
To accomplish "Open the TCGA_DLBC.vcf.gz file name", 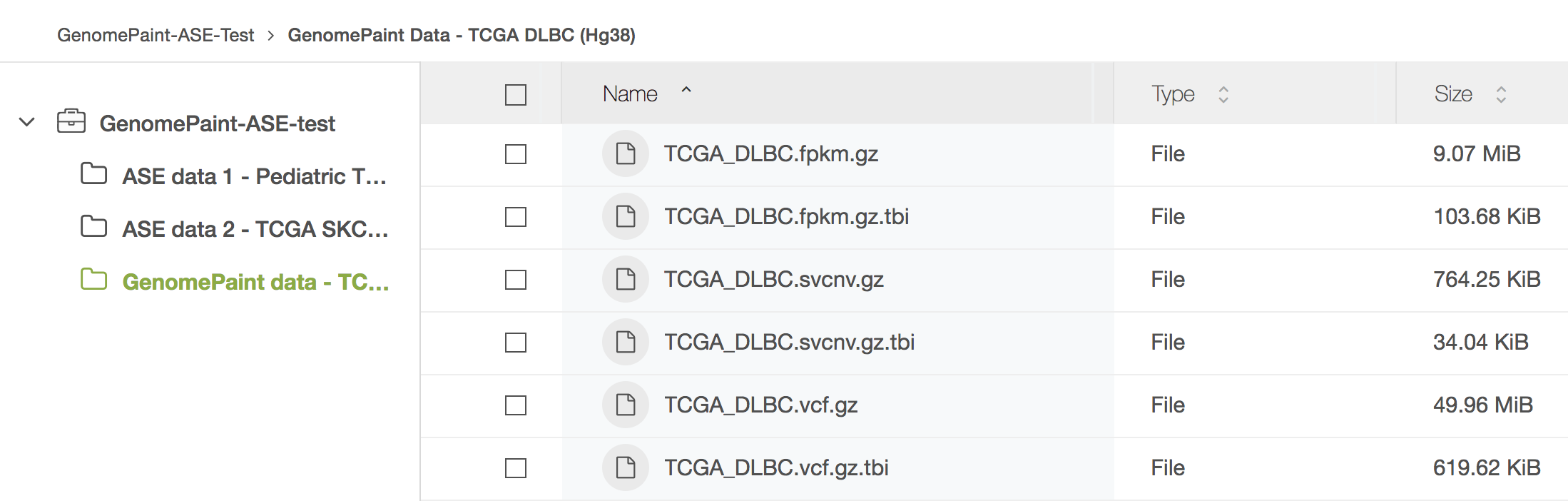I will click(761, 405).
